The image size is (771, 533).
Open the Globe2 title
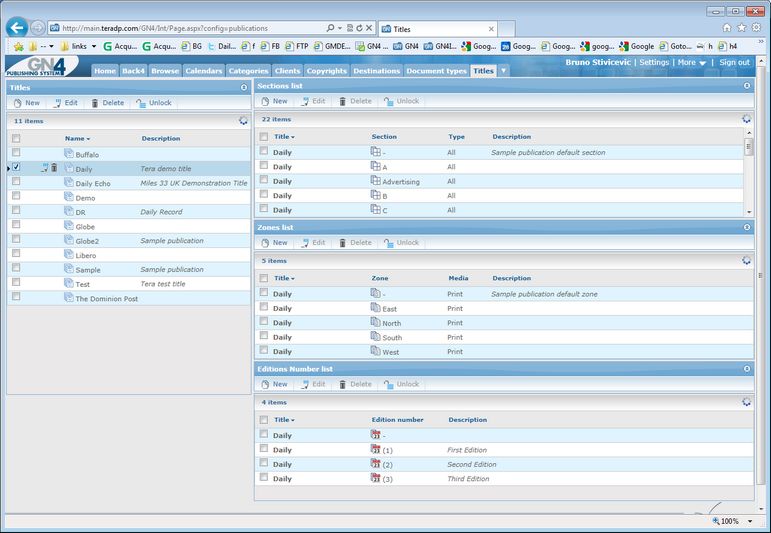(87, 241)
